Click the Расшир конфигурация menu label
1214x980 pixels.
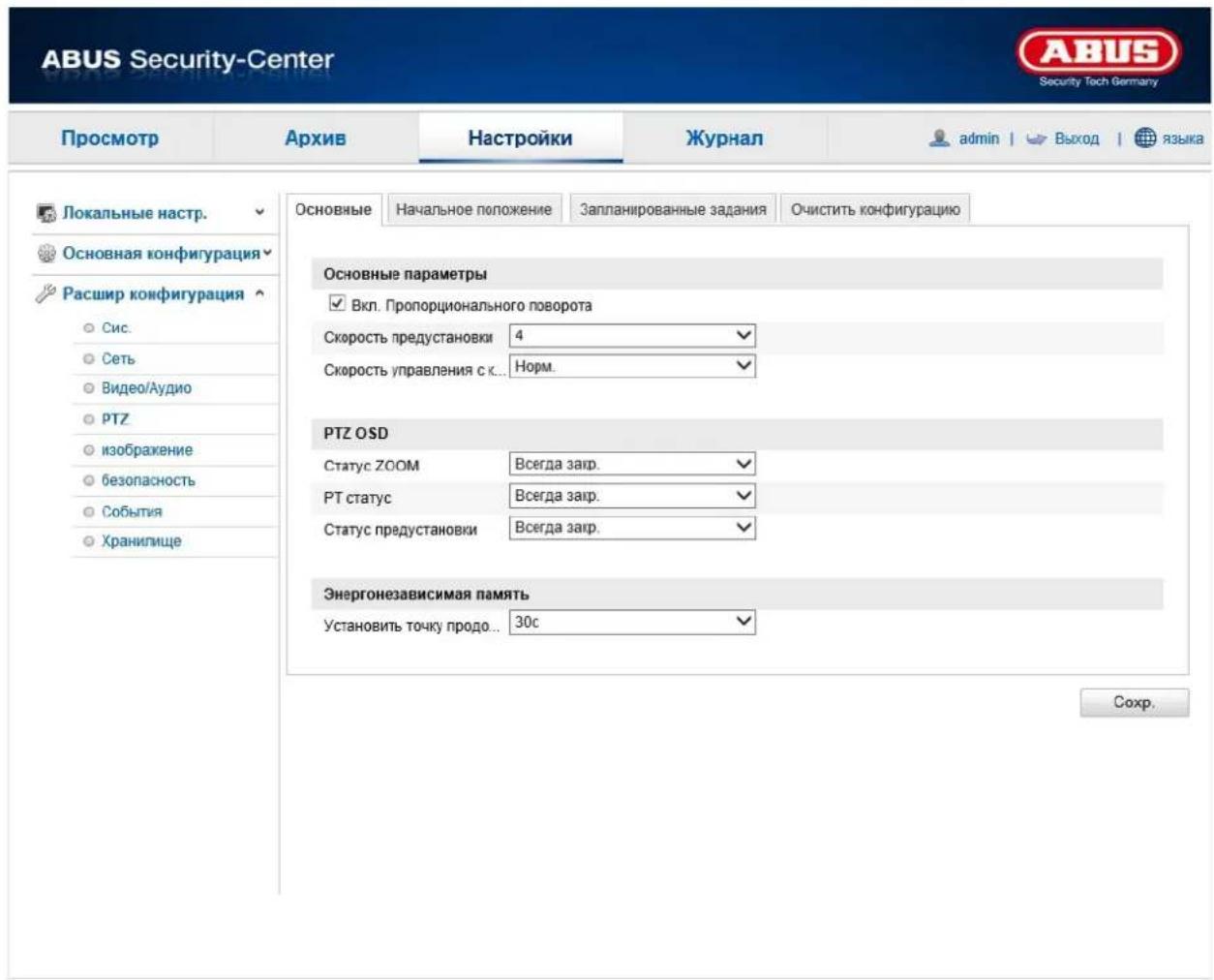(x=153, y=293)
